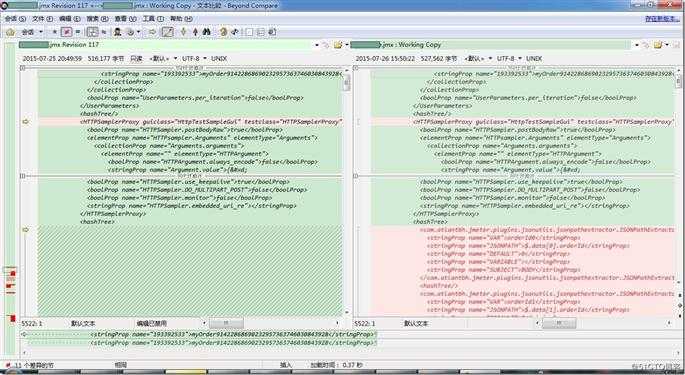
Task: Click the right path field showing Working Copy
Action: click(x=490, y=45)
